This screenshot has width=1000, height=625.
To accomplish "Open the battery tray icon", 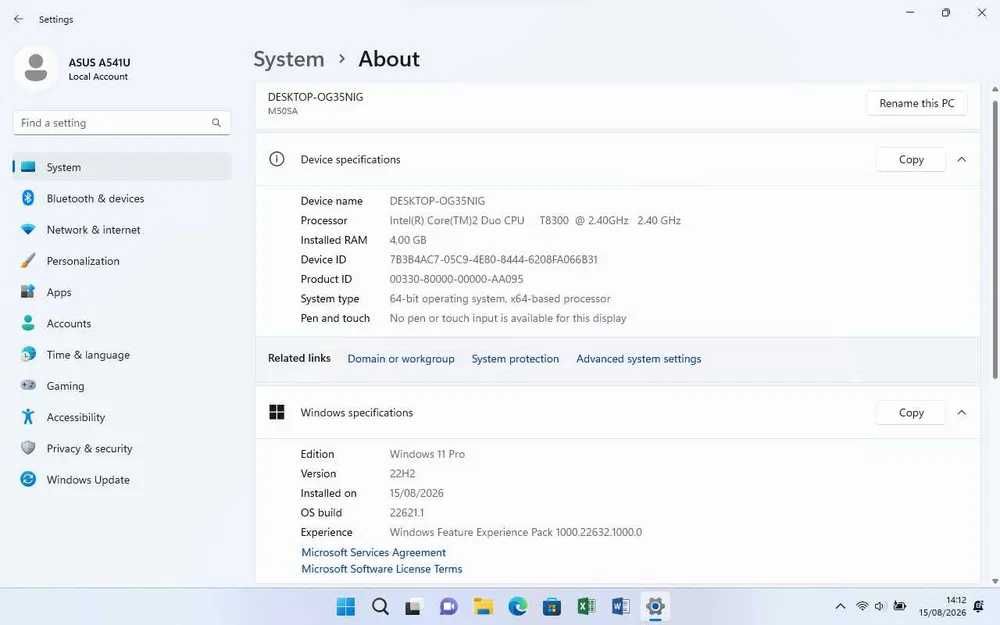I will 899,606.
